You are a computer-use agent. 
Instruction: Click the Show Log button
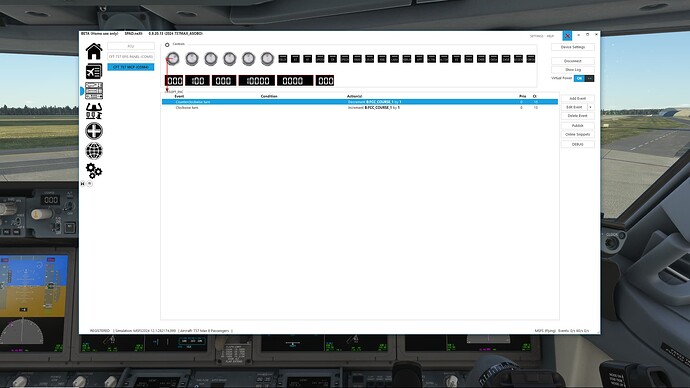pos(573,70)
